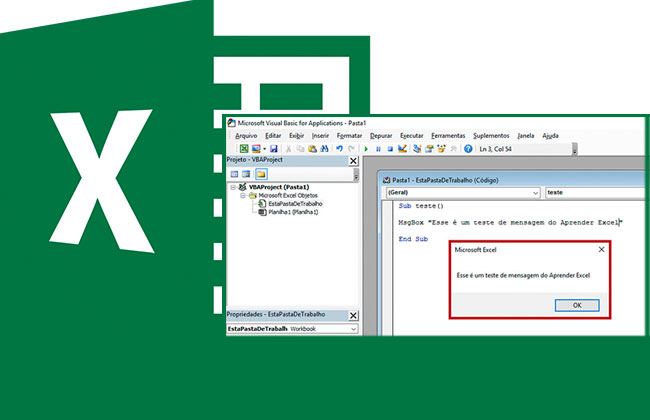Toggle Design Mode icon
Screen dimensions: 650x420
(402, 148)
